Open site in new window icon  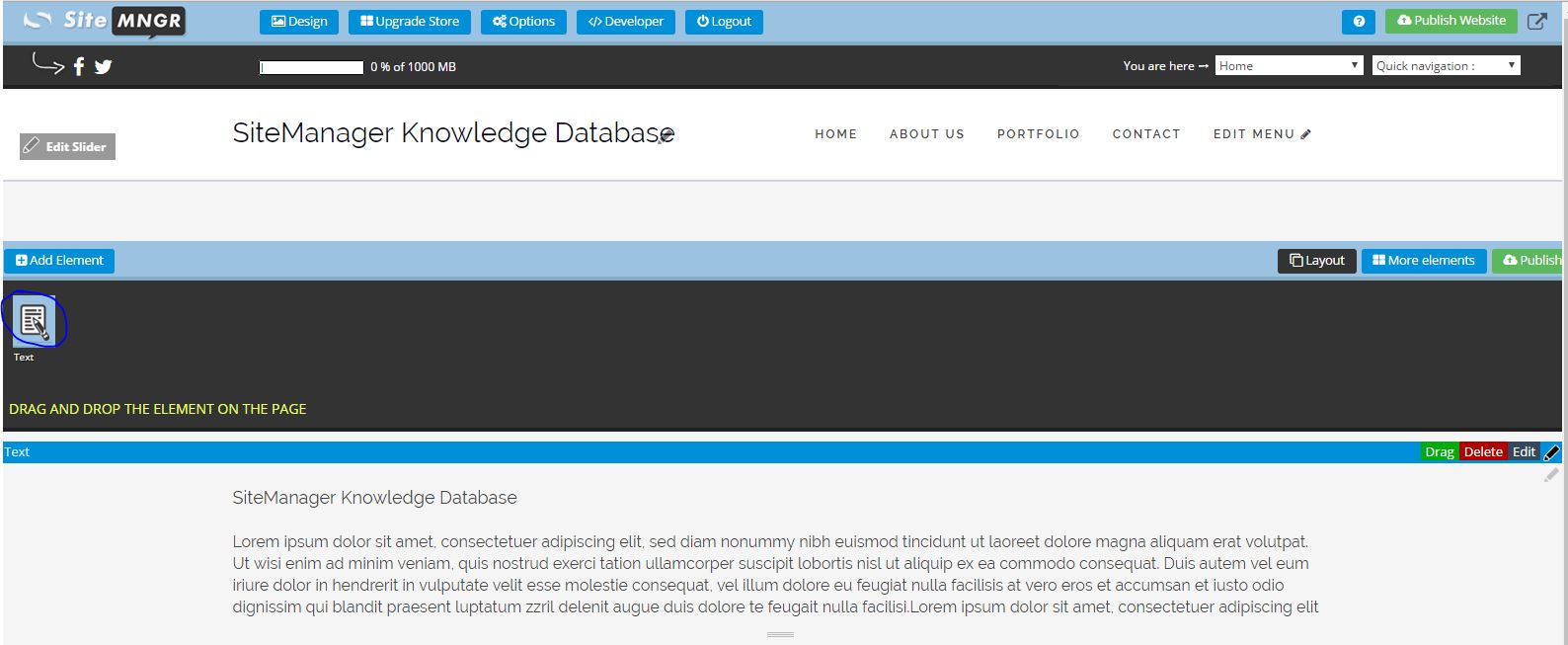coord(1537,21)
